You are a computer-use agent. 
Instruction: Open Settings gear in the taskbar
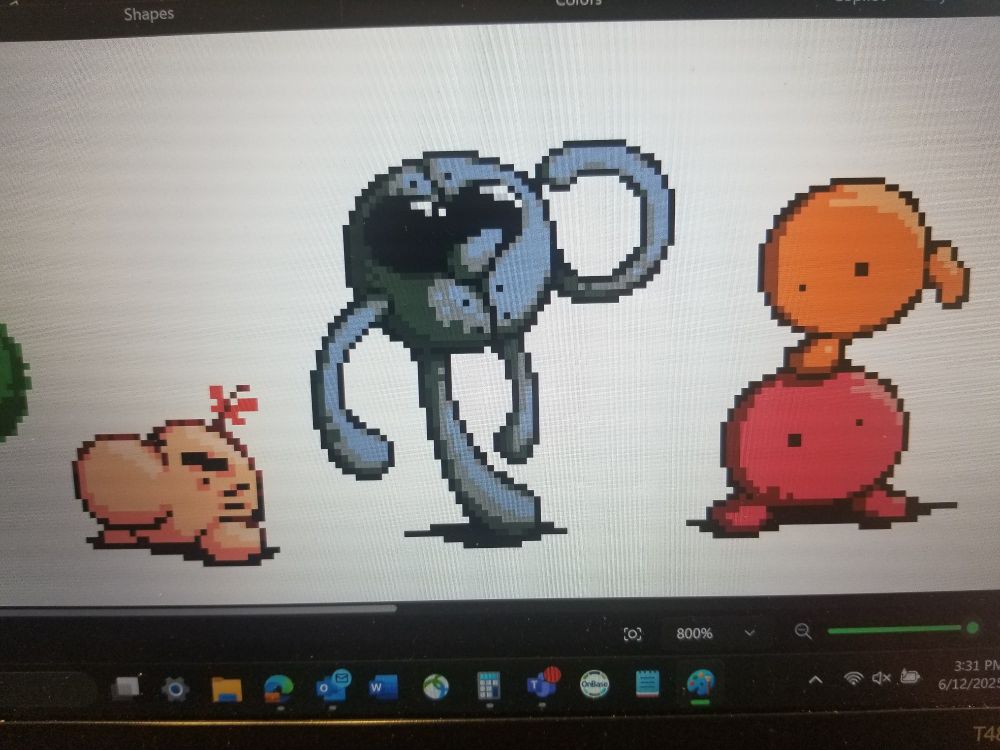click(175, 689)
